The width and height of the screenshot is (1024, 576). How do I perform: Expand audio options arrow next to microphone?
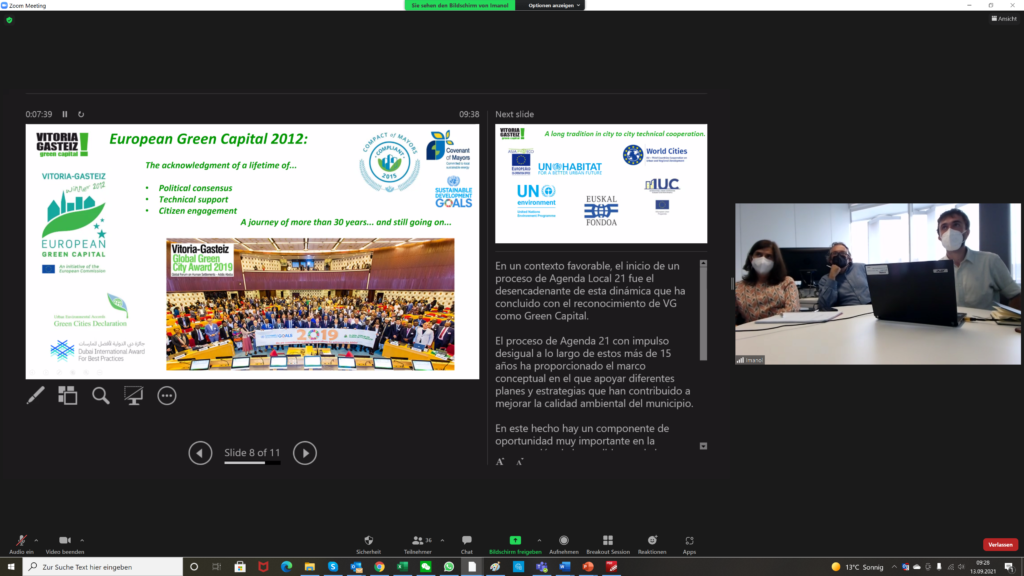(x=38, y=538)
